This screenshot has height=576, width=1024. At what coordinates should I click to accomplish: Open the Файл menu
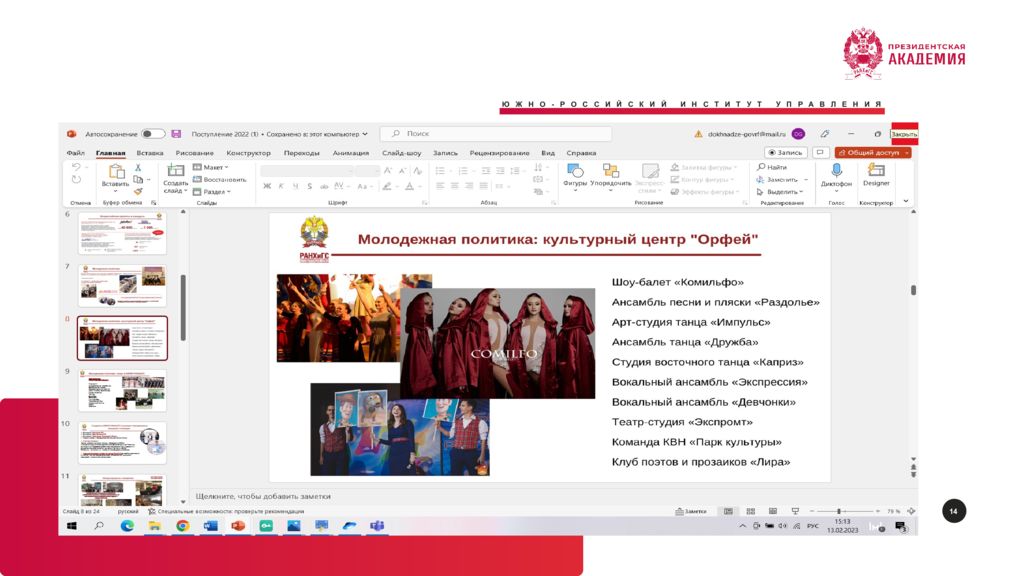click(75, 153)
